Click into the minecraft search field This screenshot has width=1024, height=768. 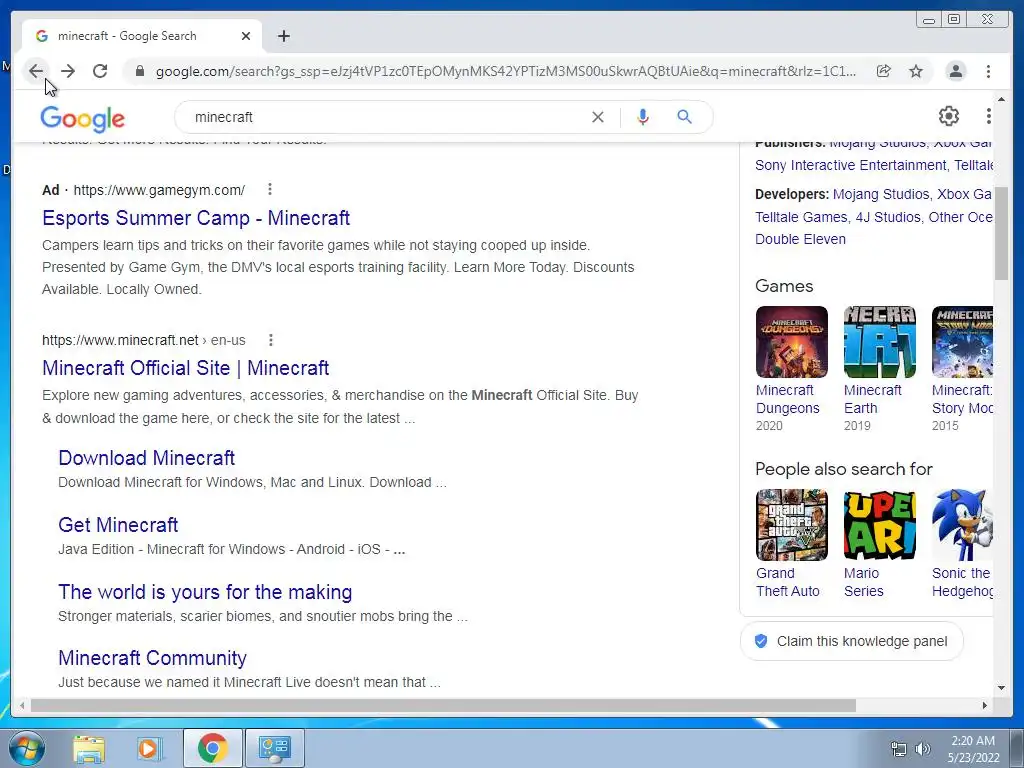tap(385, 117)
